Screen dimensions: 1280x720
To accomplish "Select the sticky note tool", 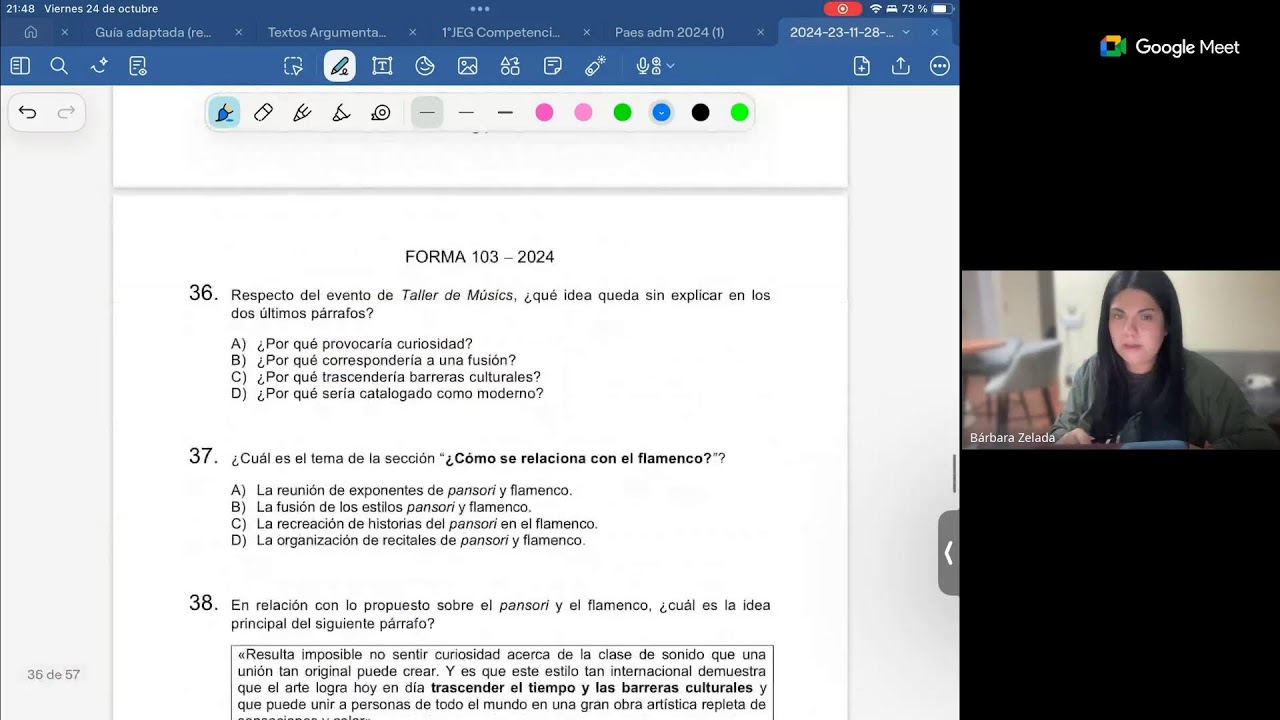I will coord(553,66).
